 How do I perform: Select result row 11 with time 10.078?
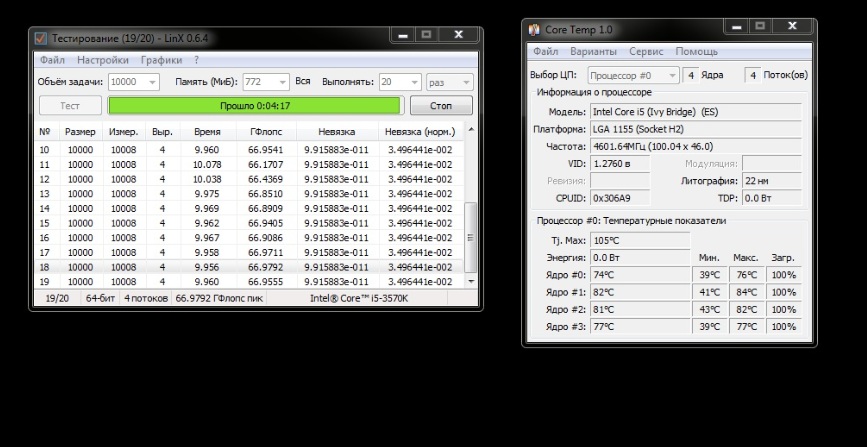249,164
